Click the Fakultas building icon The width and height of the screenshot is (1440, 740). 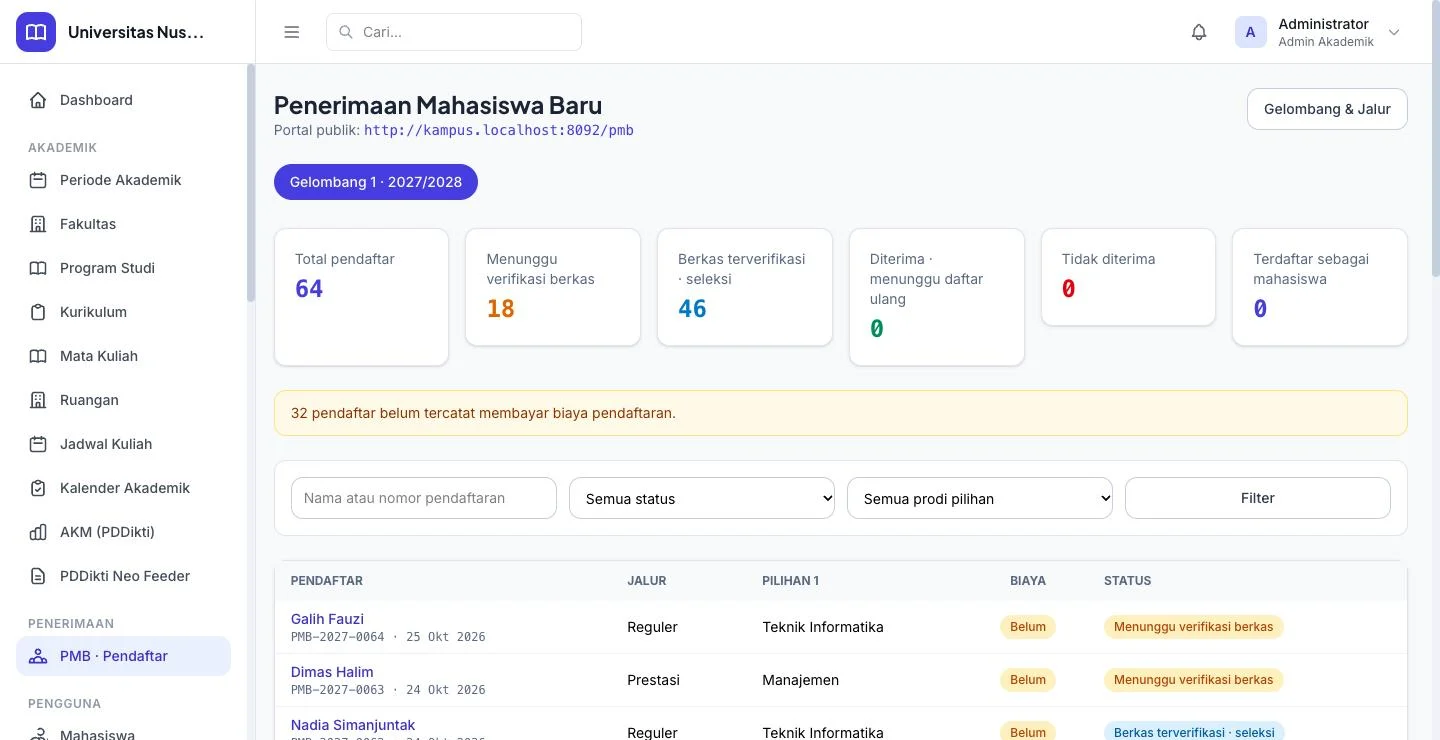[x=38, y=224]
